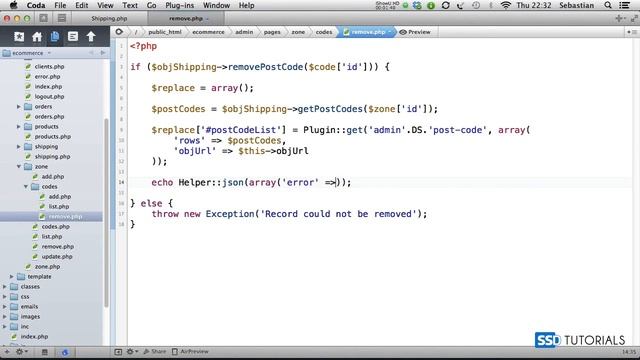Open the Text menu
The height and width of the screenshot is (360, 640).
(130, 5)
